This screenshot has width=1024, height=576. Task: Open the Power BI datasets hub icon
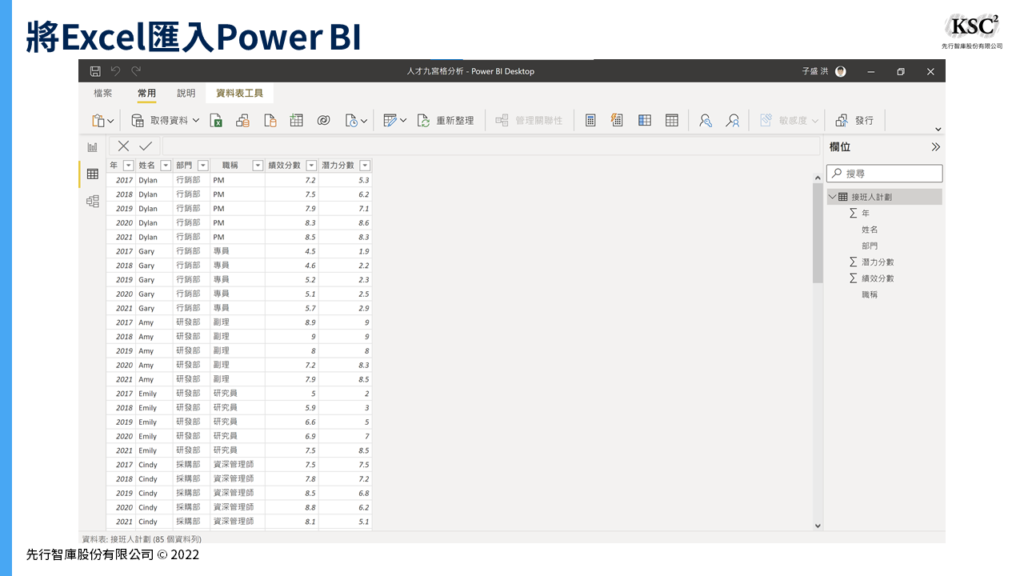[243, 120]
